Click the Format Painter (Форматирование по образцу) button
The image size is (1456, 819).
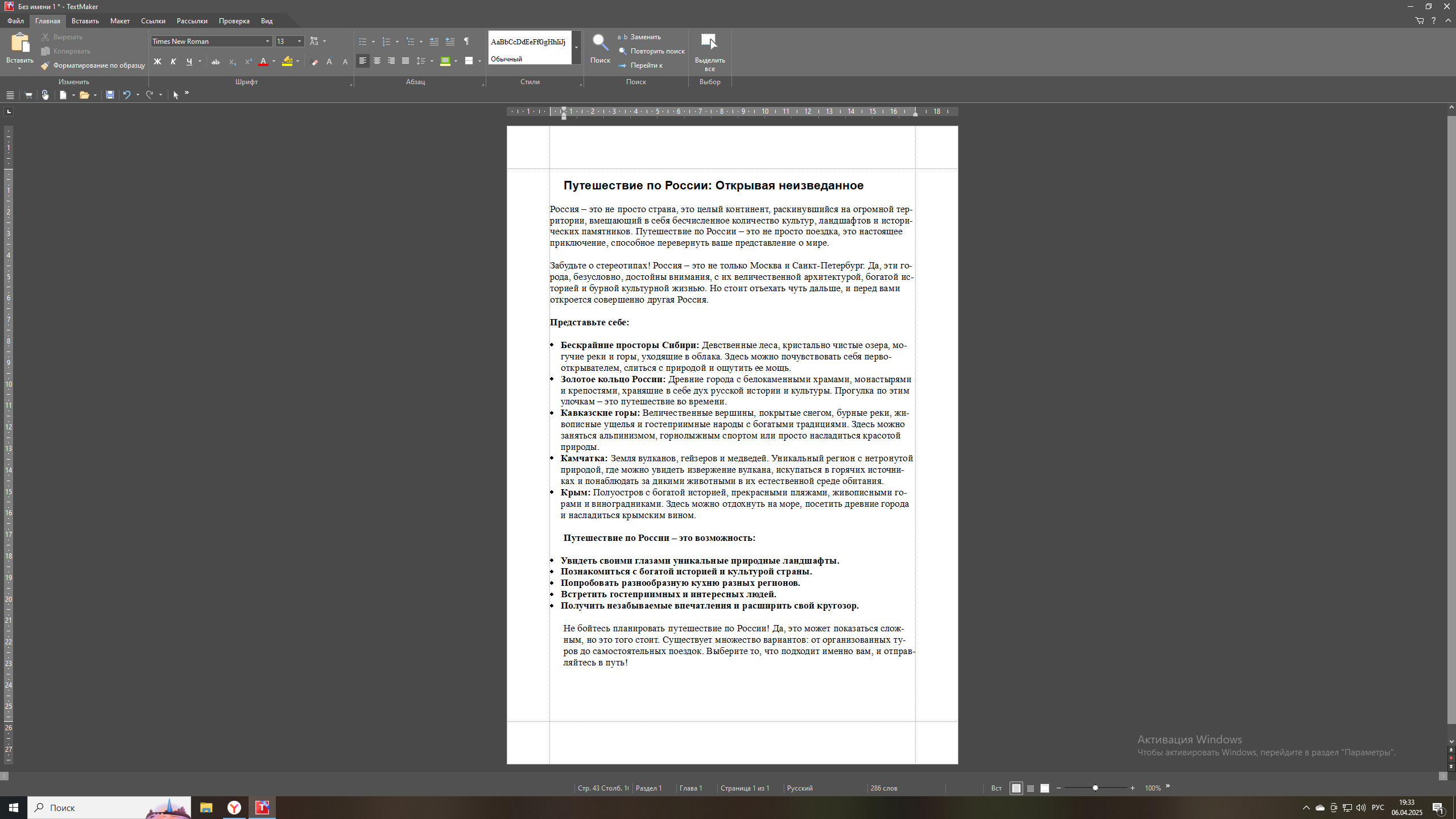pos(93,65)
